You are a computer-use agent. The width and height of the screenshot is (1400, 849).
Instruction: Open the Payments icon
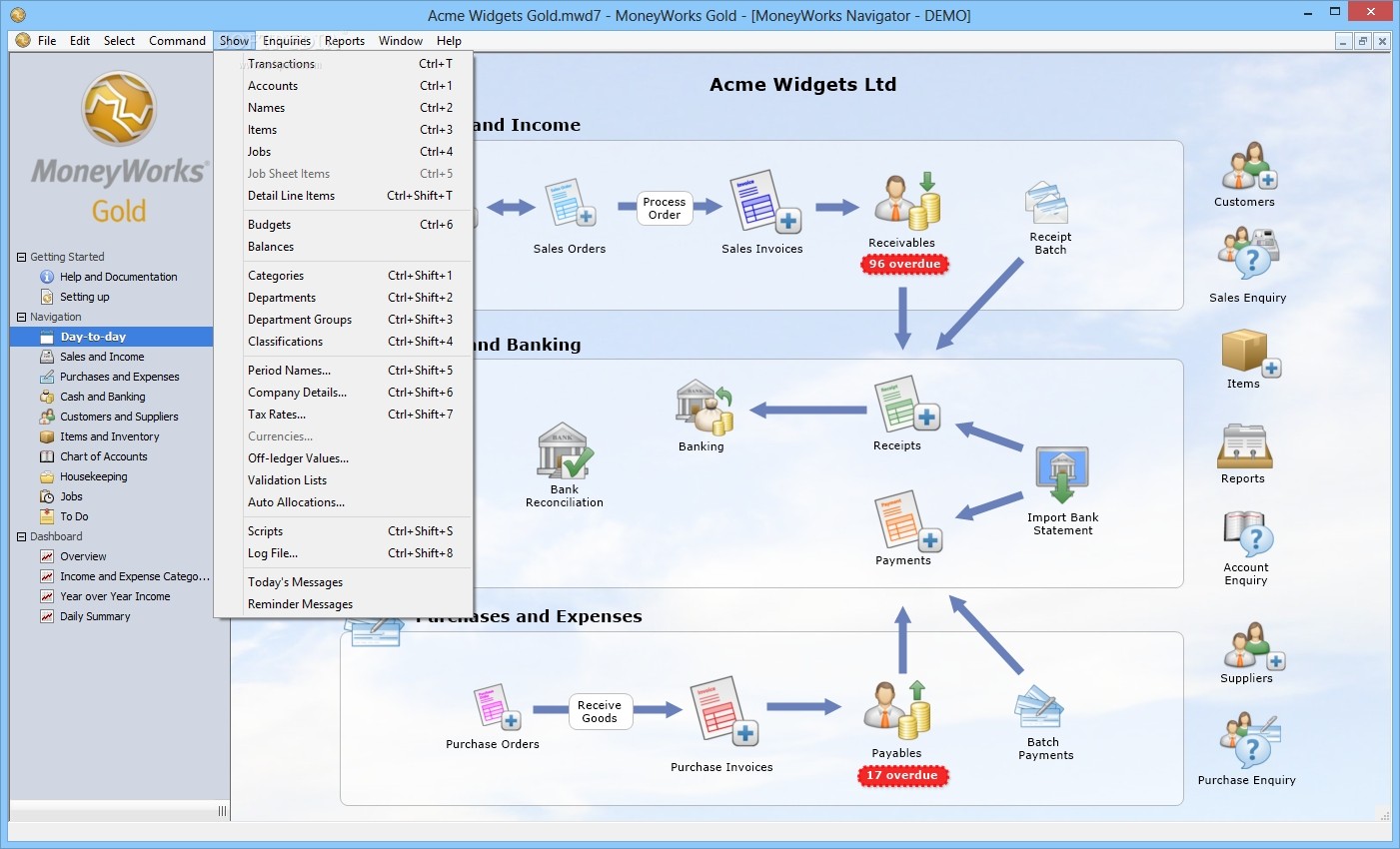(x=907, y=520)
